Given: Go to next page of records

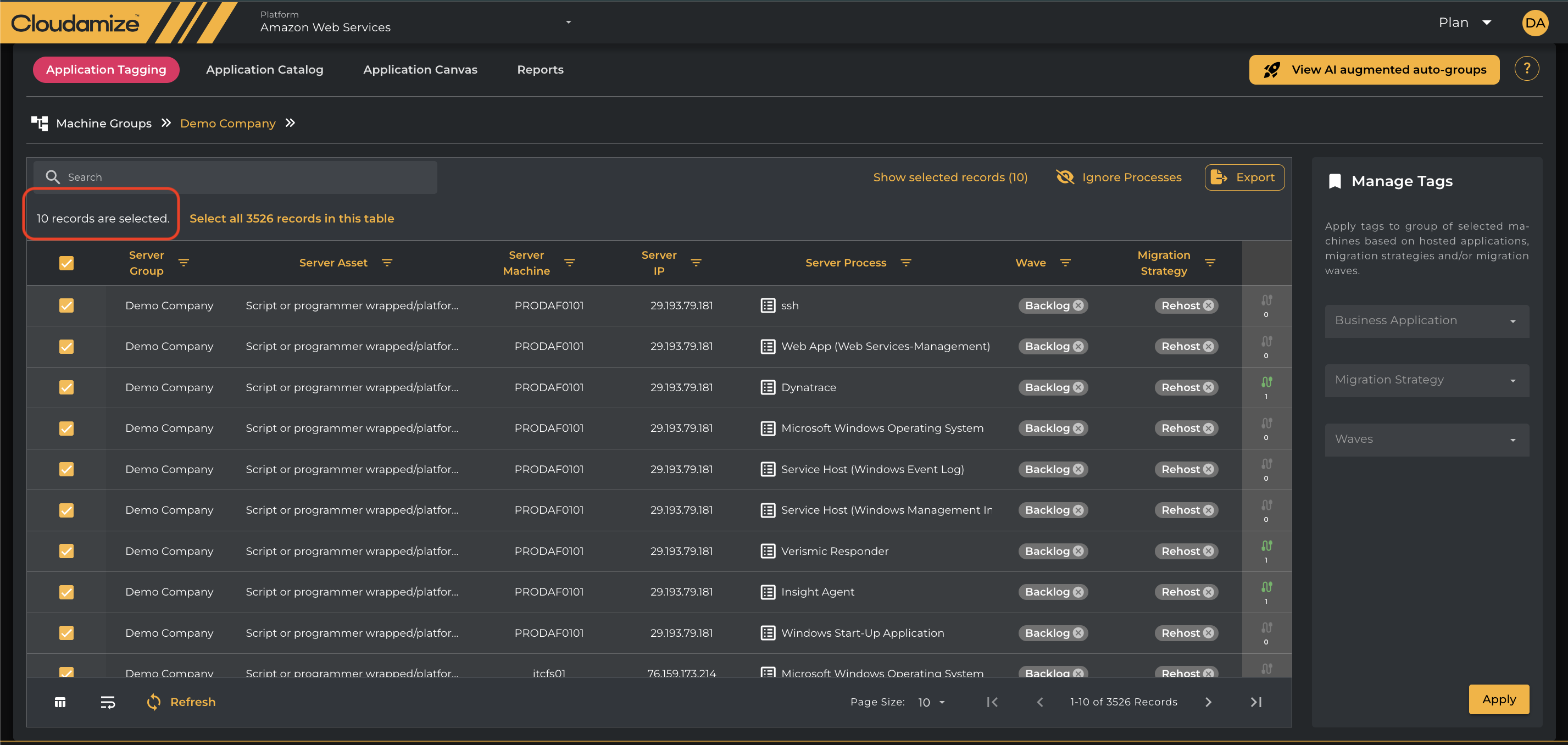Looking at the screenshot, I should (x=1208, y=702).
